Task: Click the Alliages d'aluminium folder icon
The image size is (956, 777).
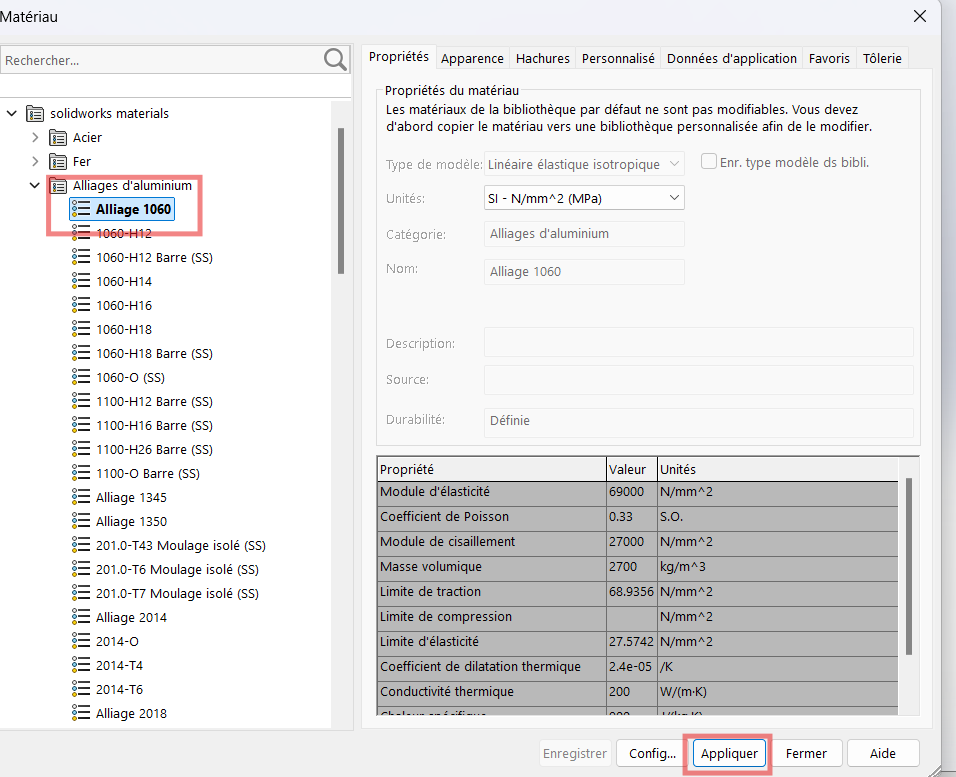Action: click(58, 185)
